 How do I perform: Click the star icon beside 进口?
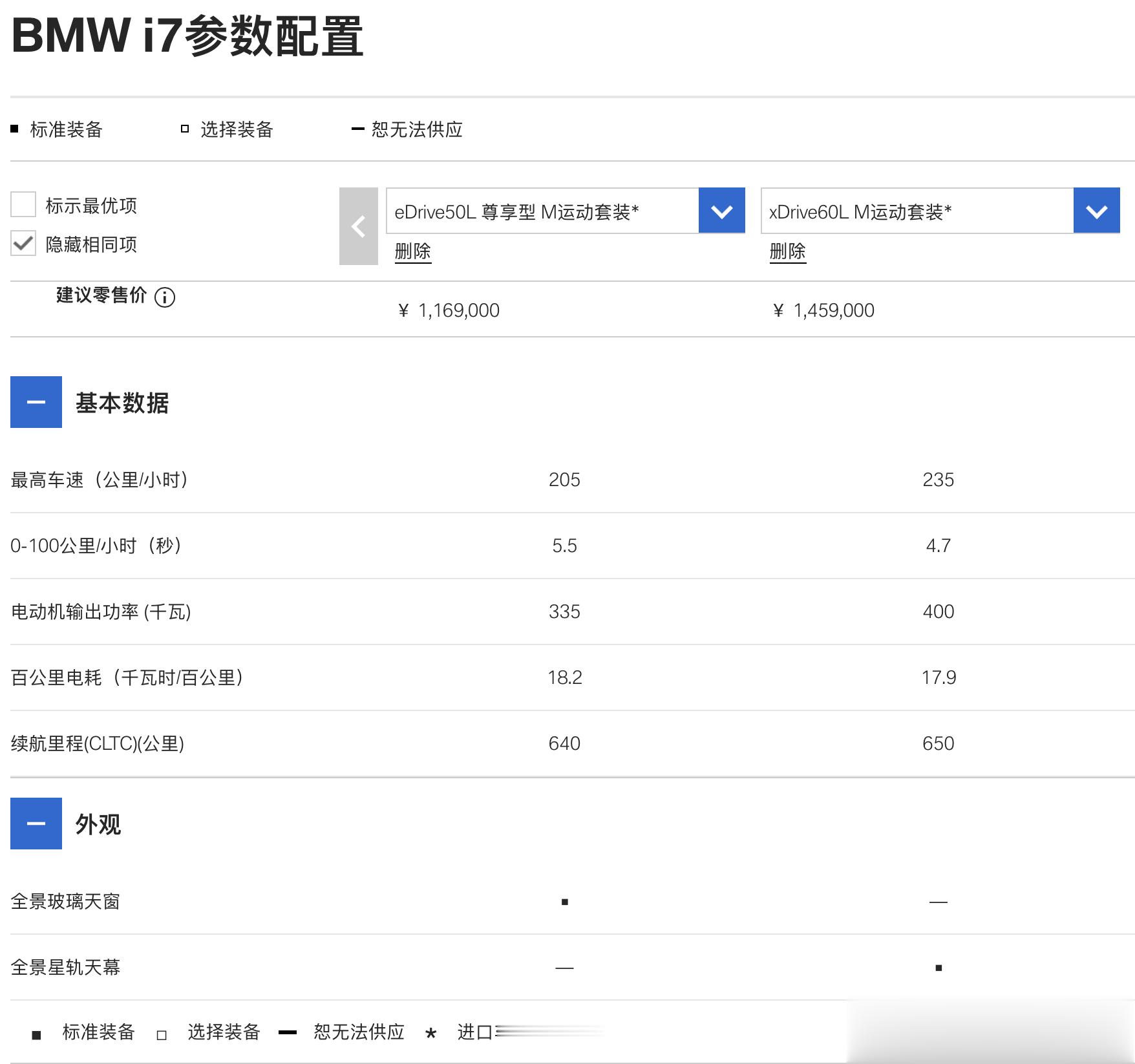click(x=430, y=1034)
